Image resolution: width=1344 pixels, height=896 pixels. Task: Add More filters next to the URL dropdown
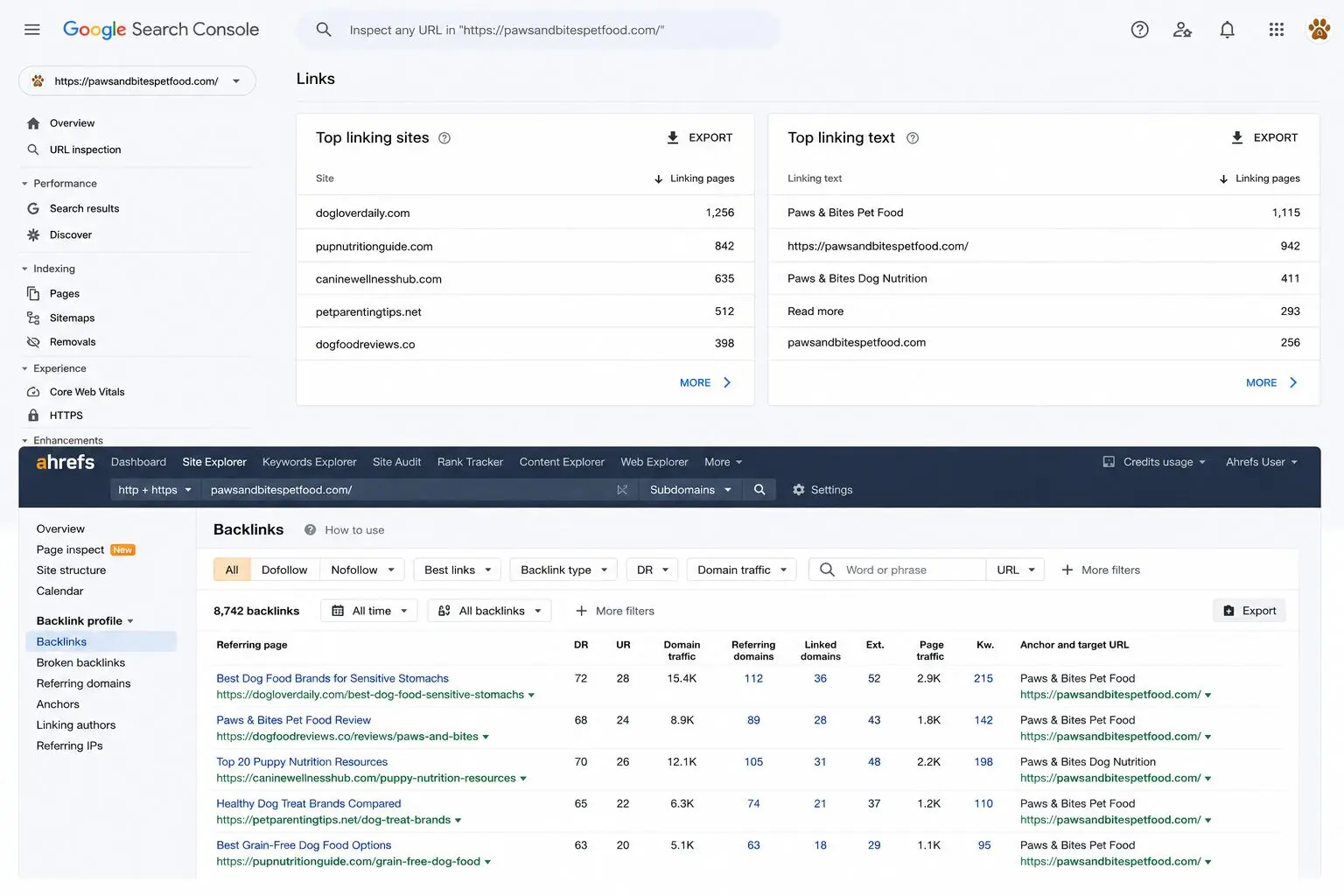1101,570
